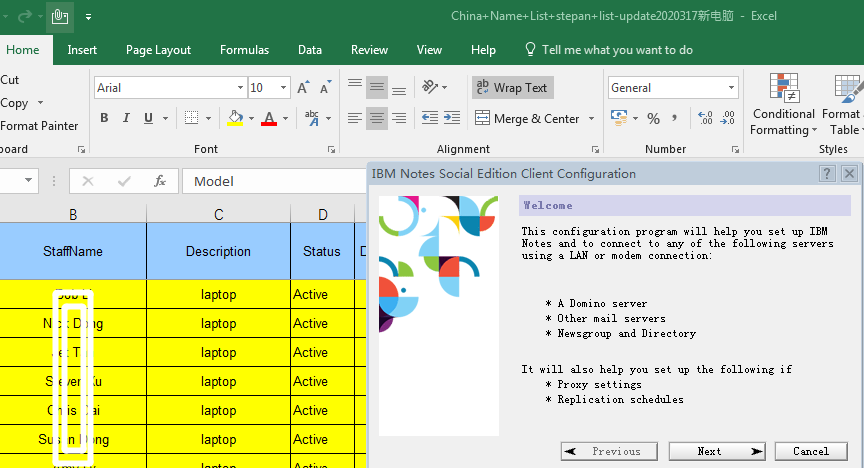Viewport: 864px width, 468px height.
Task: Click Accounting Number Format icon
Action: [x=619, y=118]
